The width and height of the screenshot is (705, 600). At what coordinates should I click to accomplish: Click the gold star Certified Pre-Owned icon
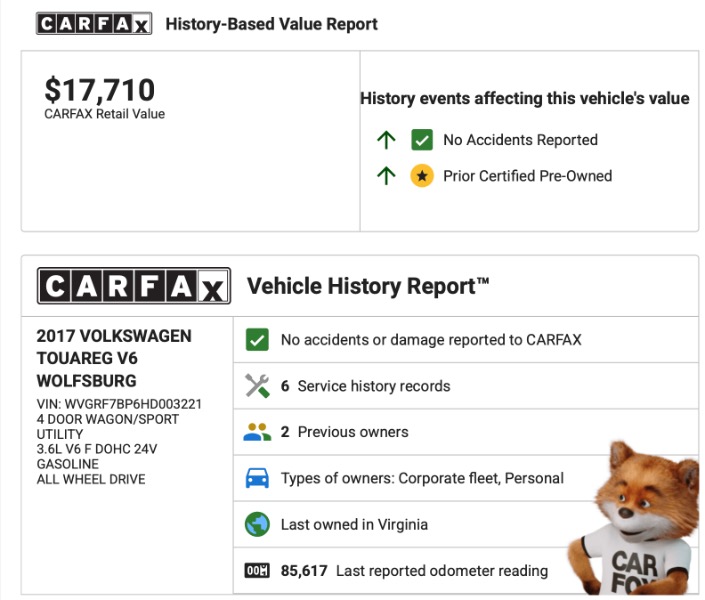pyautogui.click(x=422, y=176)
